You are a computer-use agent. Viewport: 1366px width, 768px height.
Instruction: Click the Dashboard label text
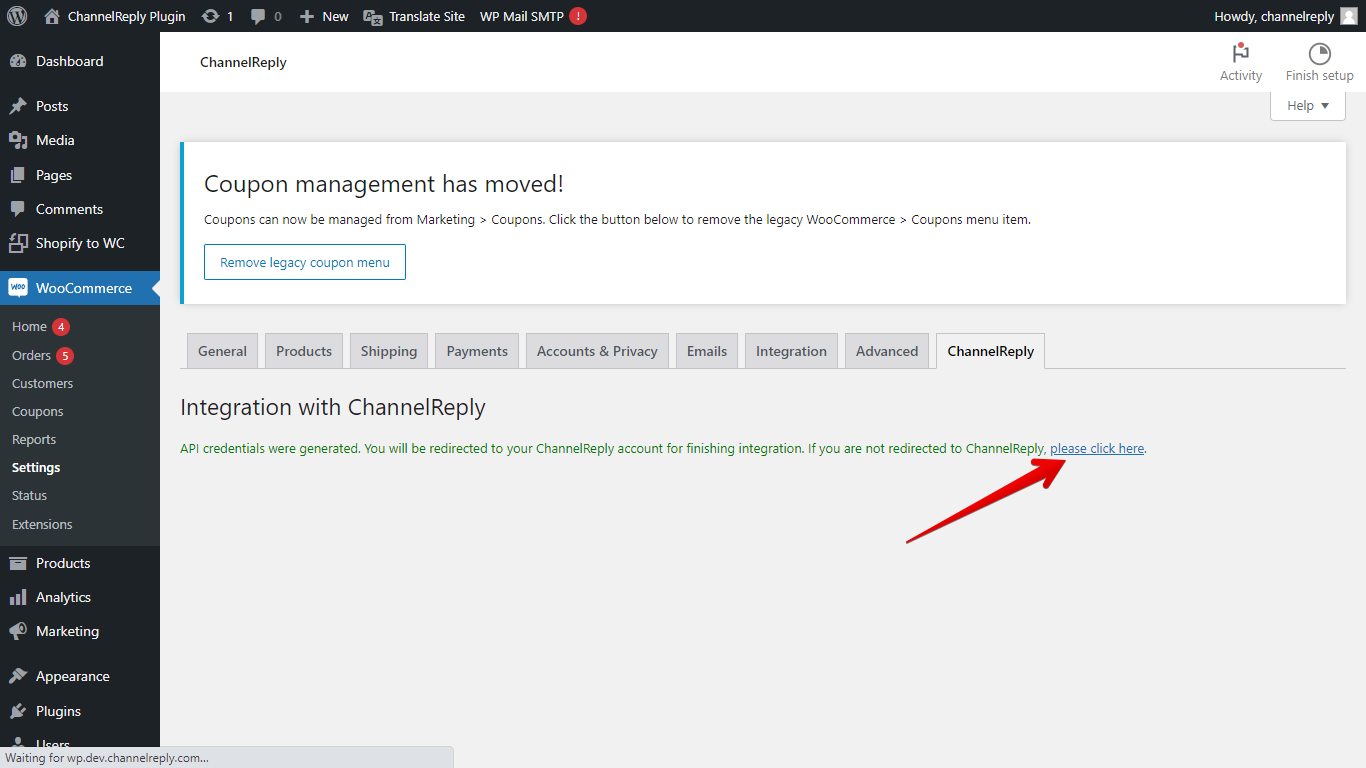(x=70, y=61)
